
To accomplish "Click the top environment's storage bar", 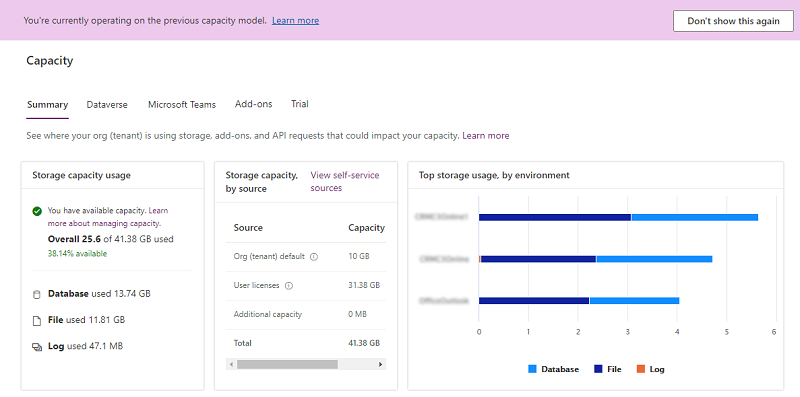I will 618,217.
